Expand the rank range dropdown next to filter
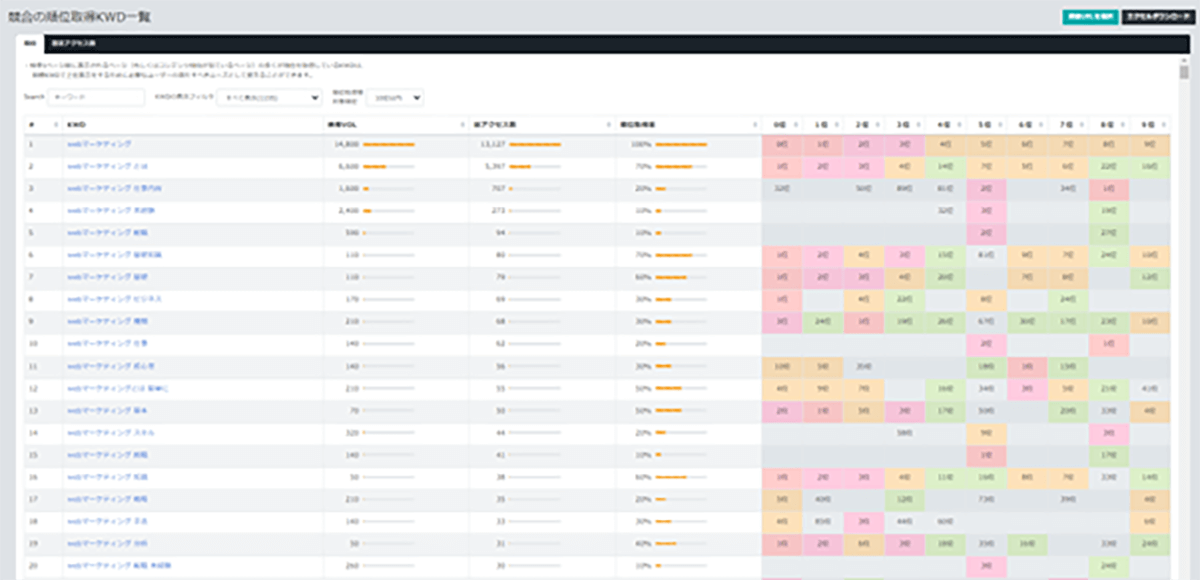This screenshot has height=580, width=1200. pos(395,97)
